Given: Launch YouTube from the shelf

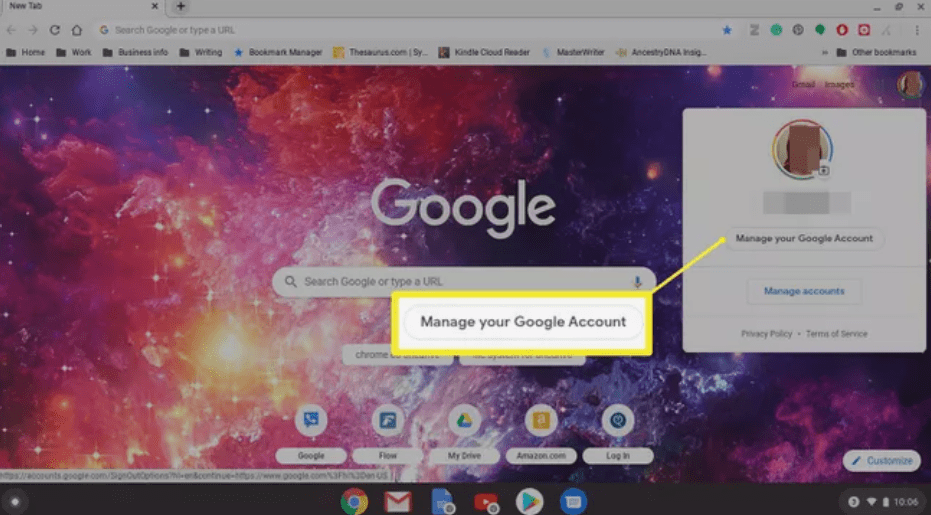Looking at the screenshot, I should tap(486, 503).
